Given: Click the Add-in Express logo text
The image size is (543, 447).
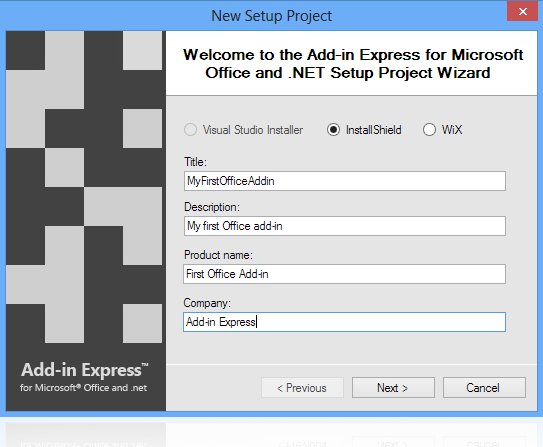Looking at the screenshot, I should pyautogui.click(x=84, y=370).
